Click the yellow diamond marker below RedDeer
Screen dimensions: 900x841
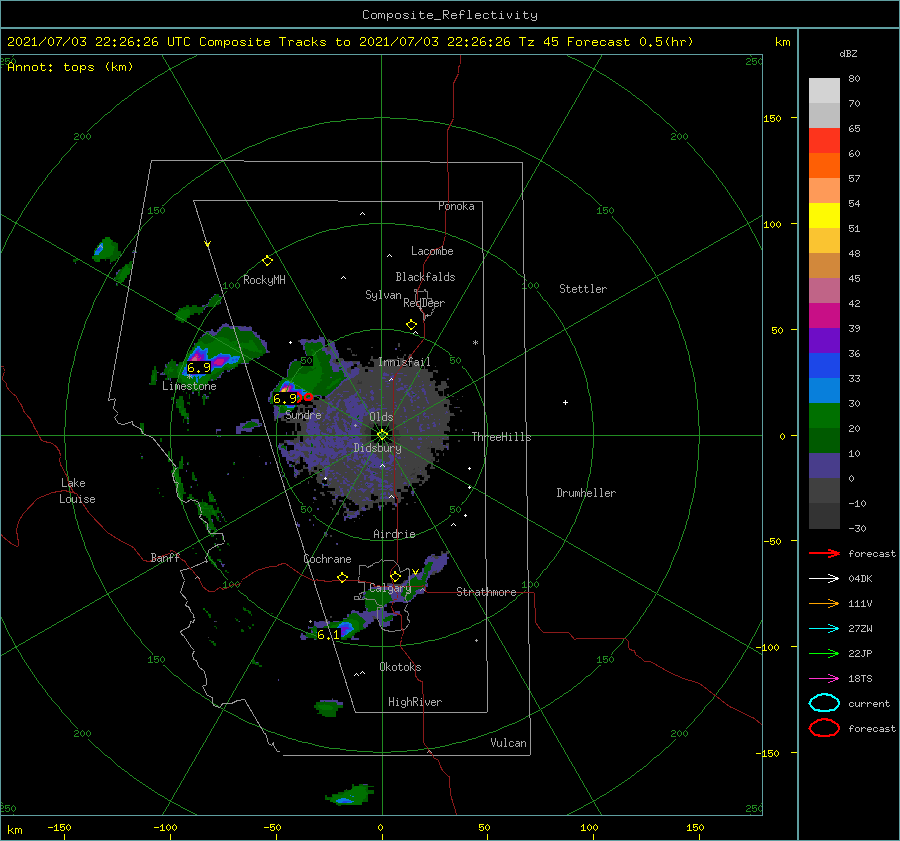(411, 325)
